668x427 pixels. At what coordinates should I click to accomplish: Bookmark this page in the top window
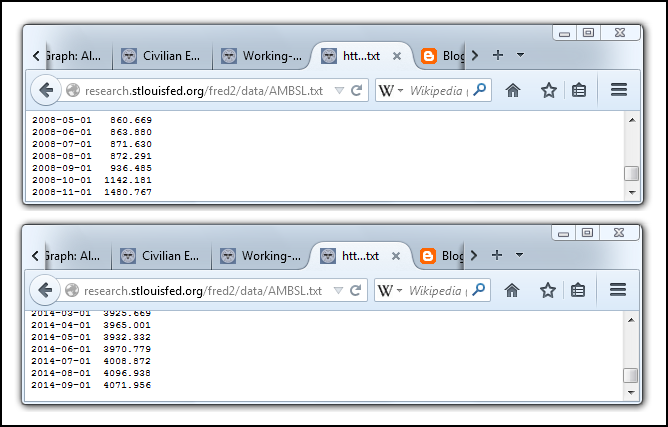pos(549,90)
